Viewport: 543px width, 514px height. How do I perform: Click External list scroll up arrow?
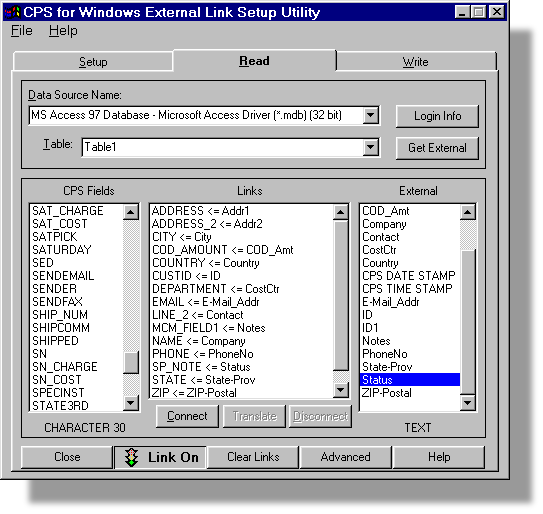click(468, 212)
